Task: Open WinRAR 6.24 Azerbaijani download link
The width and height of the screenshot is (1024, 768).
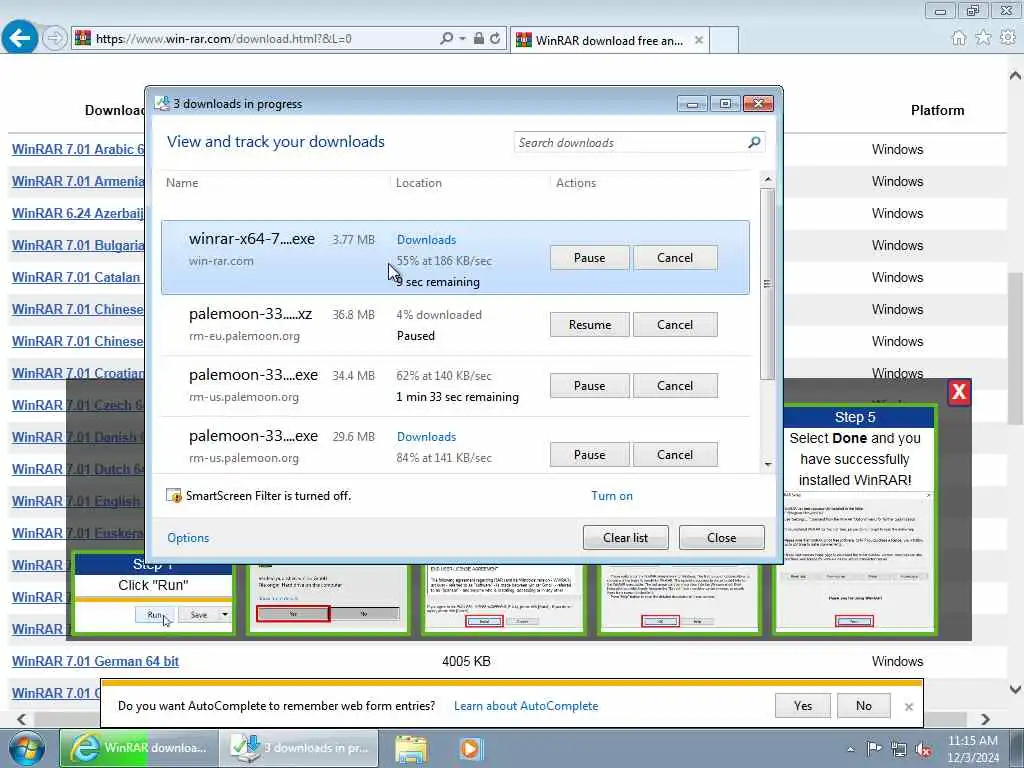Action: pyautogui.click(x=78, y=213)
